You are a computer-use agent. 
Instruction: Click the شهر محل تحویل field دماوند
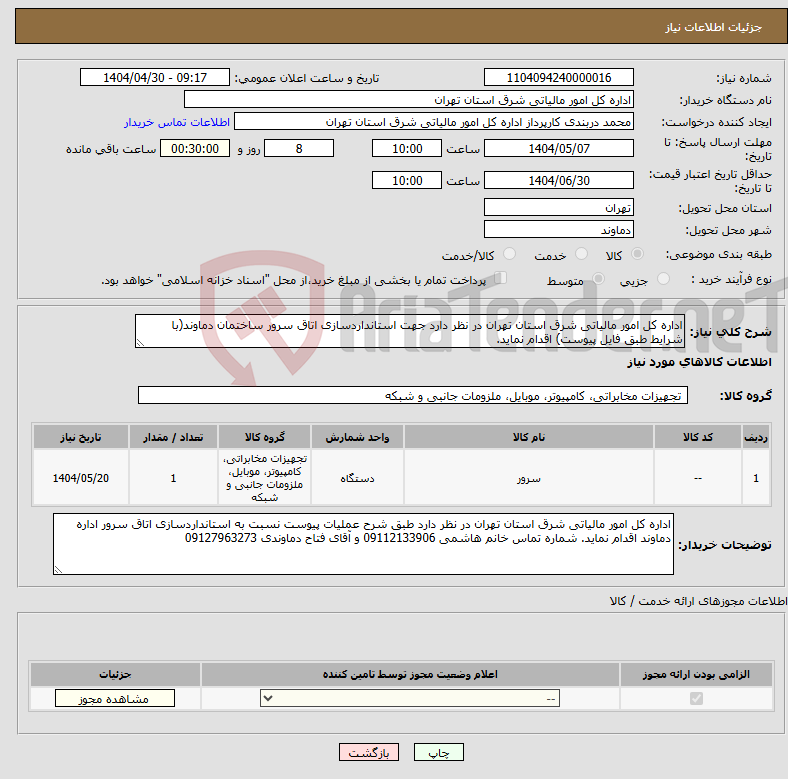(x=559, y=229)
